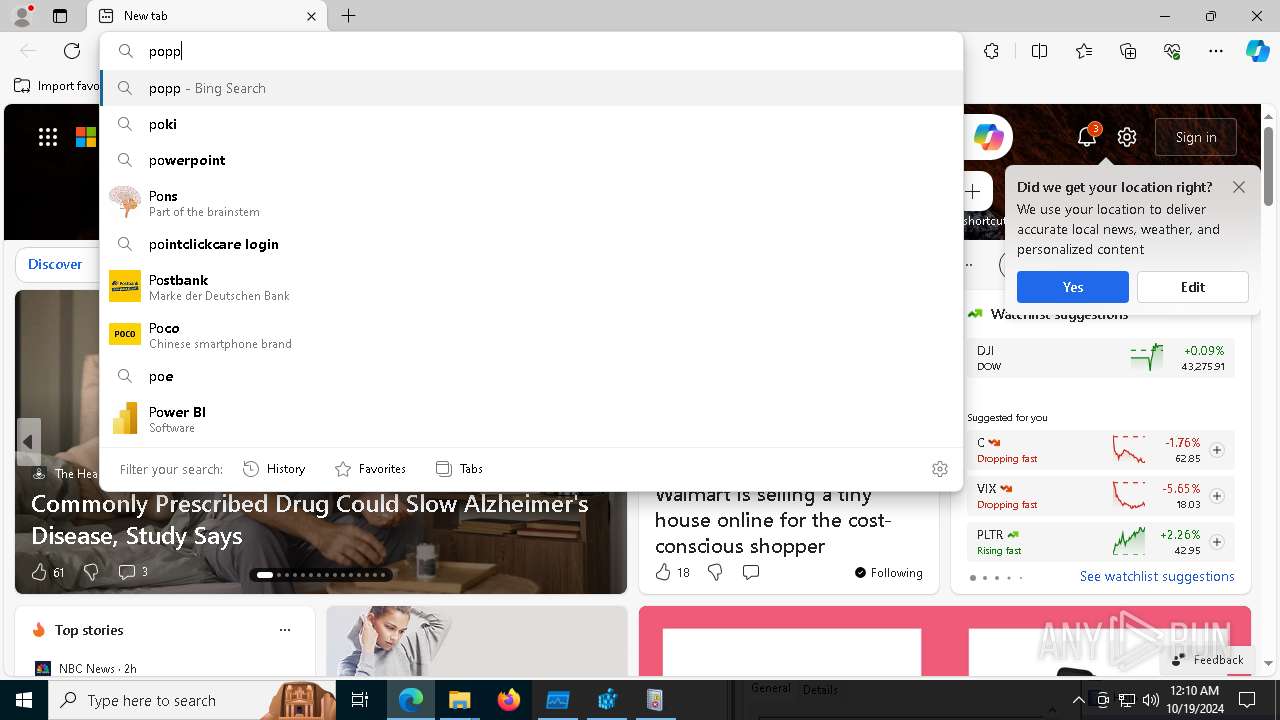Screen dimensions: 1280x720
Task: Open the profile icon in title bar
Action: (x=21, y=16)
